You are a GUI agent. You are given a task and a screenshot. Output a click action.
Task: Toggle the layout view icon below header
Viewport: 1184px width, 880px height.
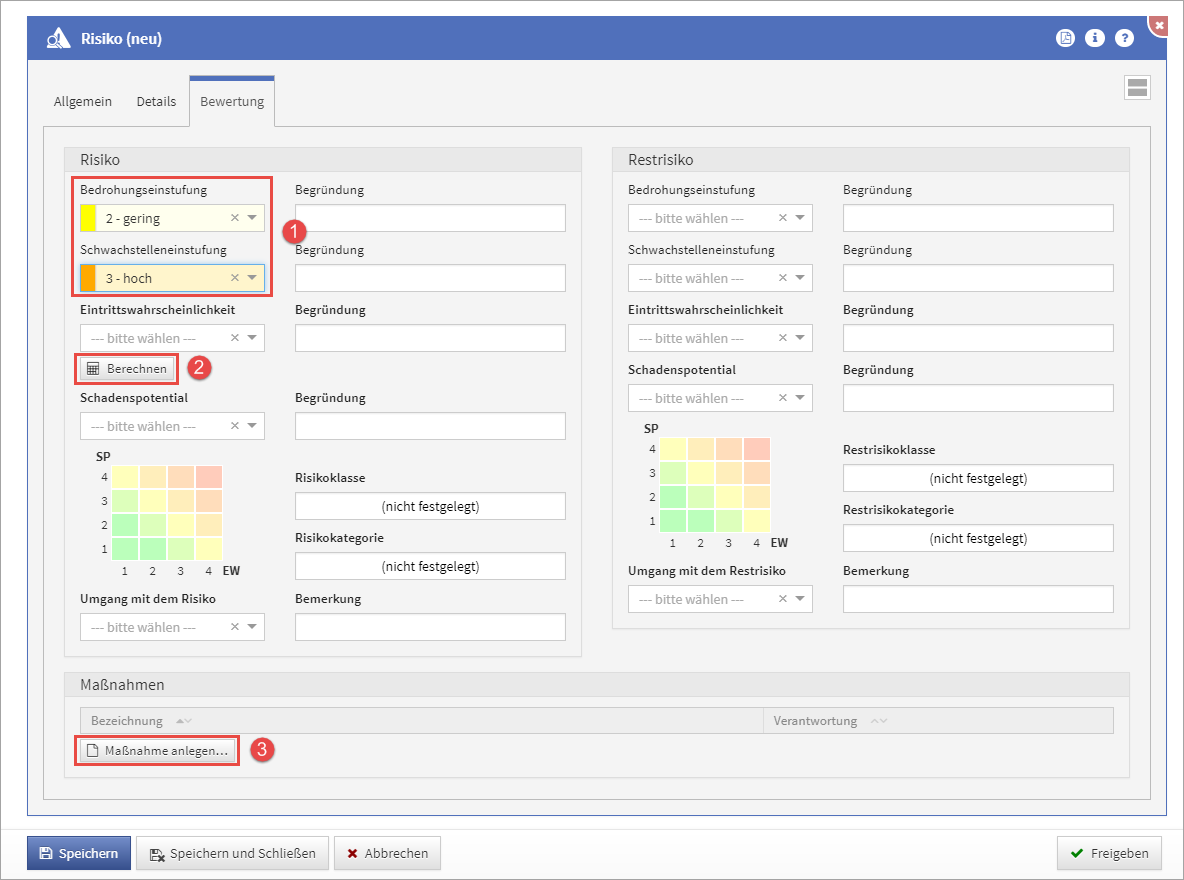(x=1137, y=88)
